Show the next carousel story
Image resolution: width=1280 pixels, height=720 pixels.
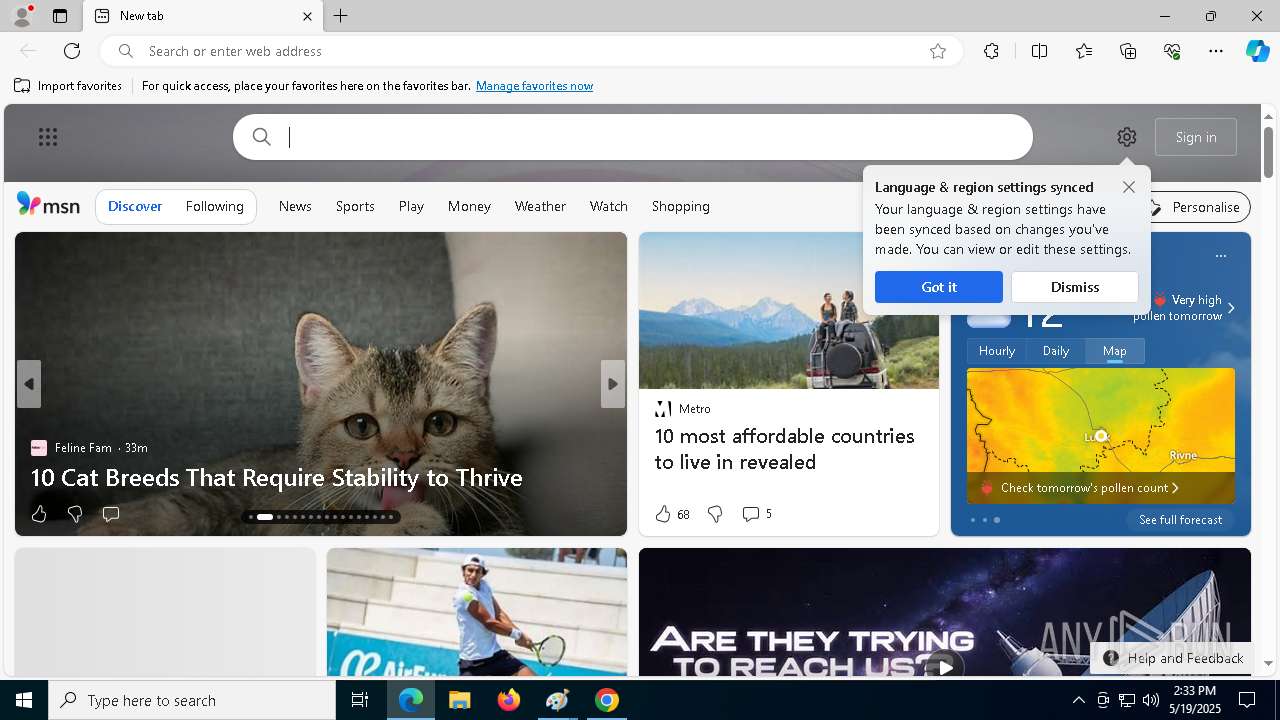[613, 384]
